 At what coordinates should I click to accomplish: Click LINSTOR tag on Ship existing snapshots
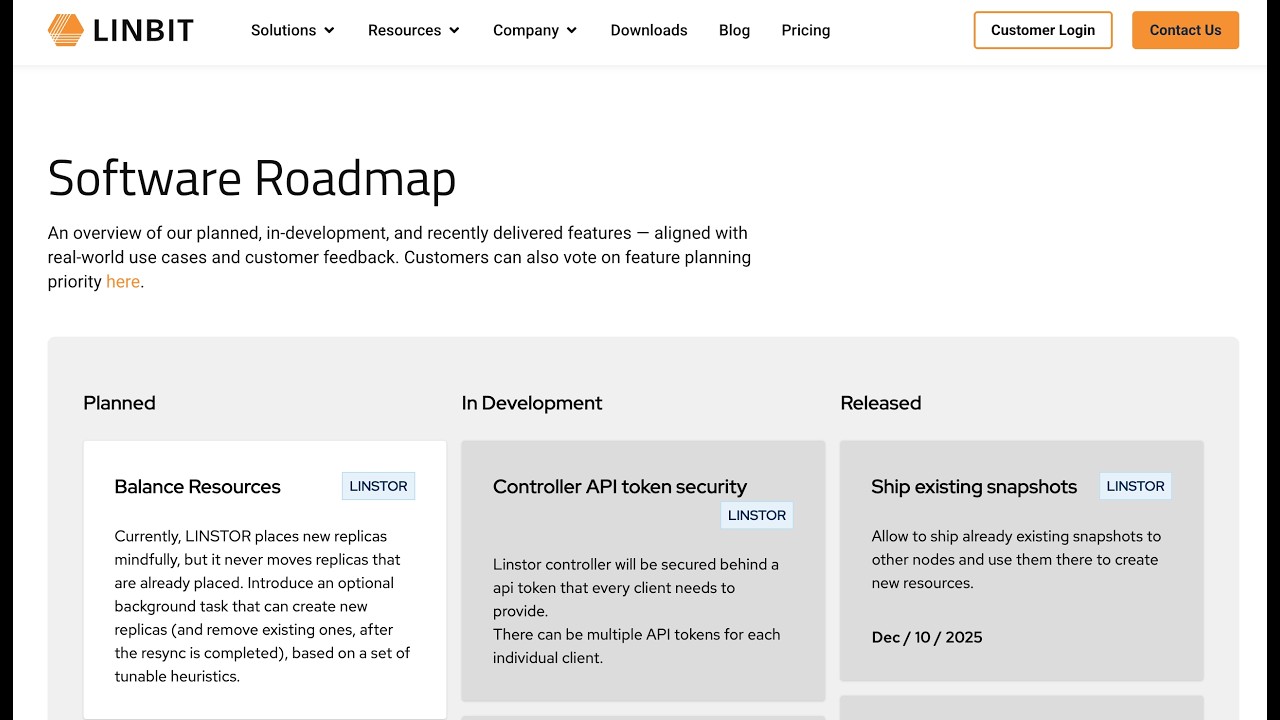click(x=1135, y=486)
